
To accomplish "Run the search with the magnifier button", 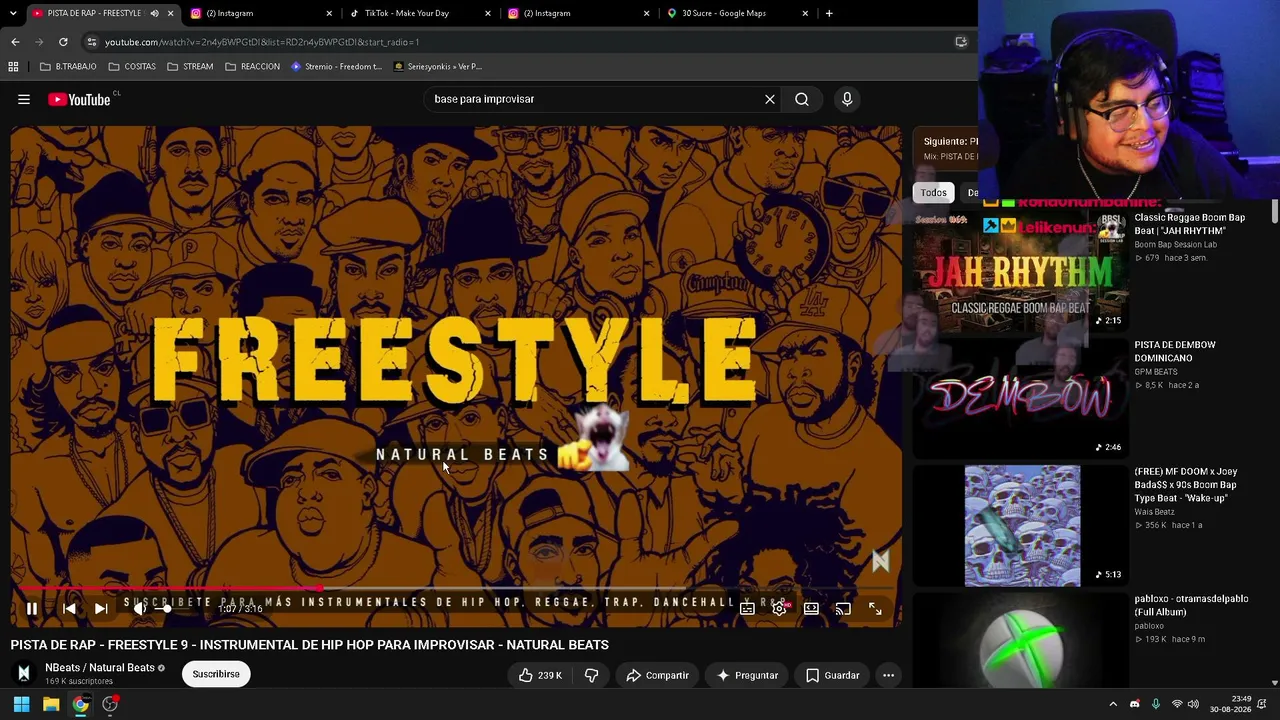I will pos(802,99).
